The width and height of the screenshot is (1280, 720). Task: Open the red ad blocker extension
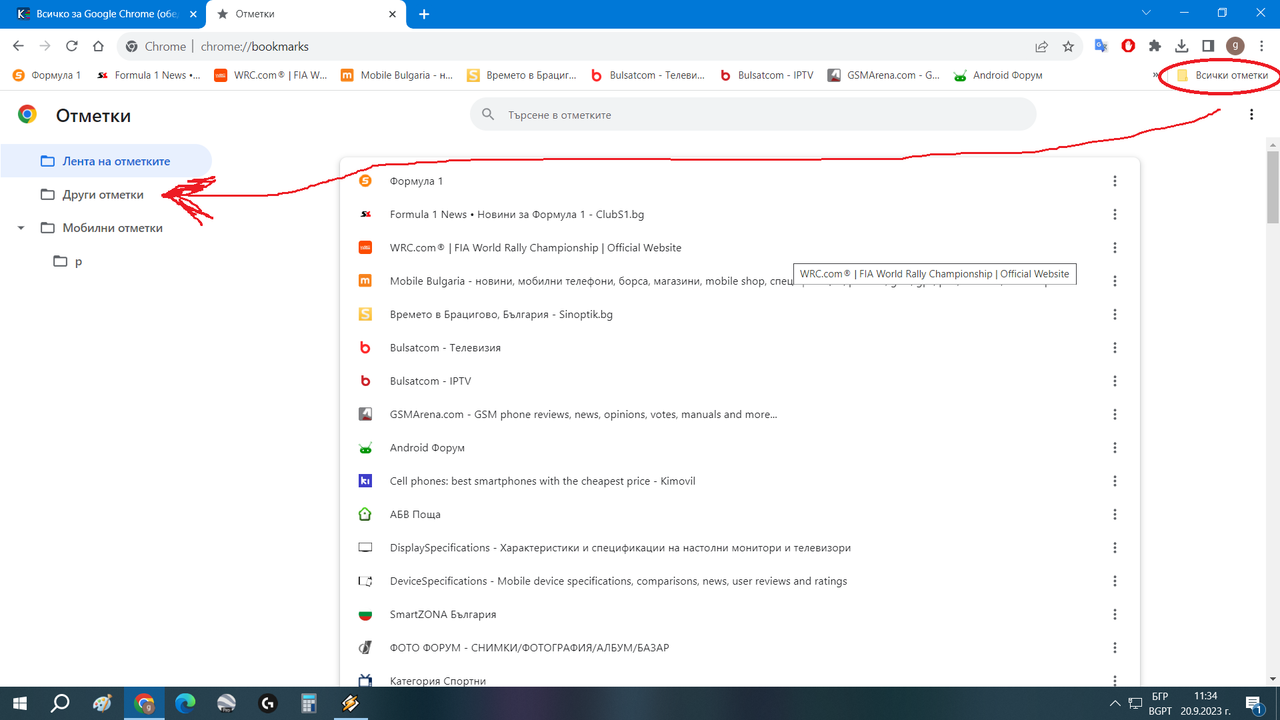tap(1128, 46)
